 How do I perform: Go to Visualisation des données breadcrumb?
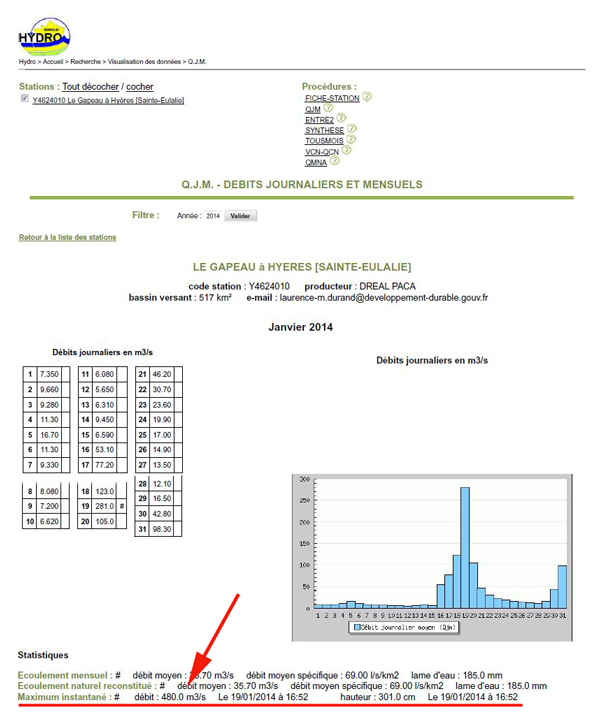(x=144, y=61)
